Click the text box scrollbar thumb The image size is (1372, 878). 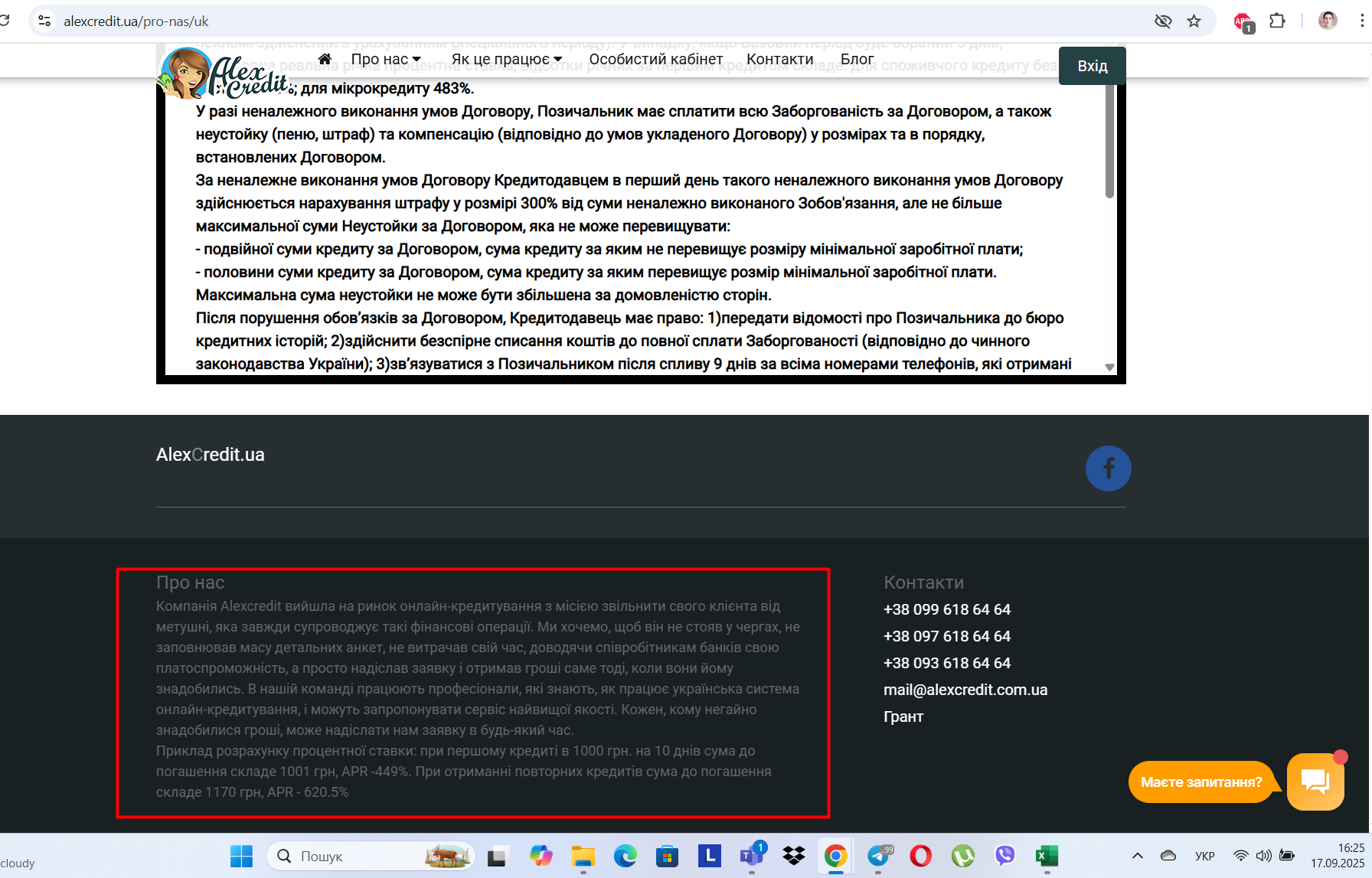point(1109,142)
